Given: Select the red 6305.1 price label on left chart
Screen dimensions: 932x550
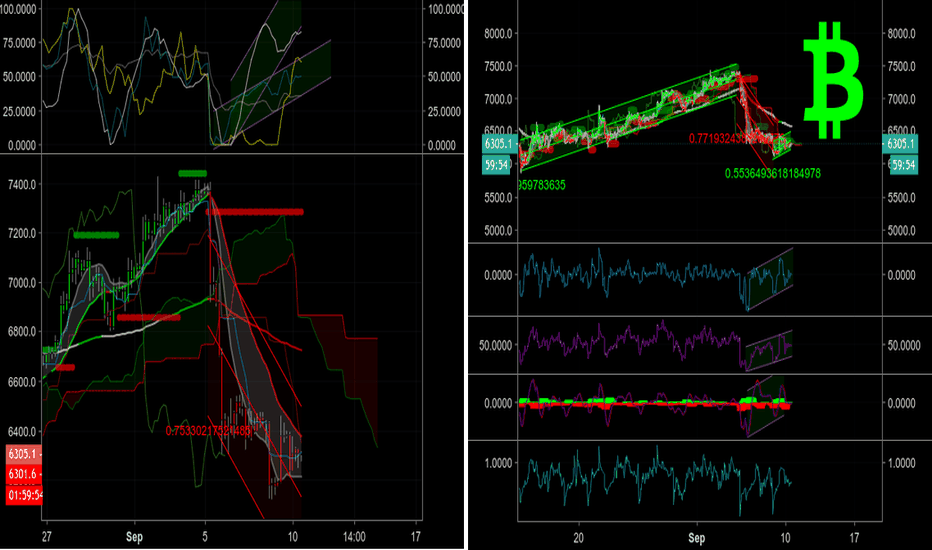Looking at the screenshot, I should tap(23, 454).
